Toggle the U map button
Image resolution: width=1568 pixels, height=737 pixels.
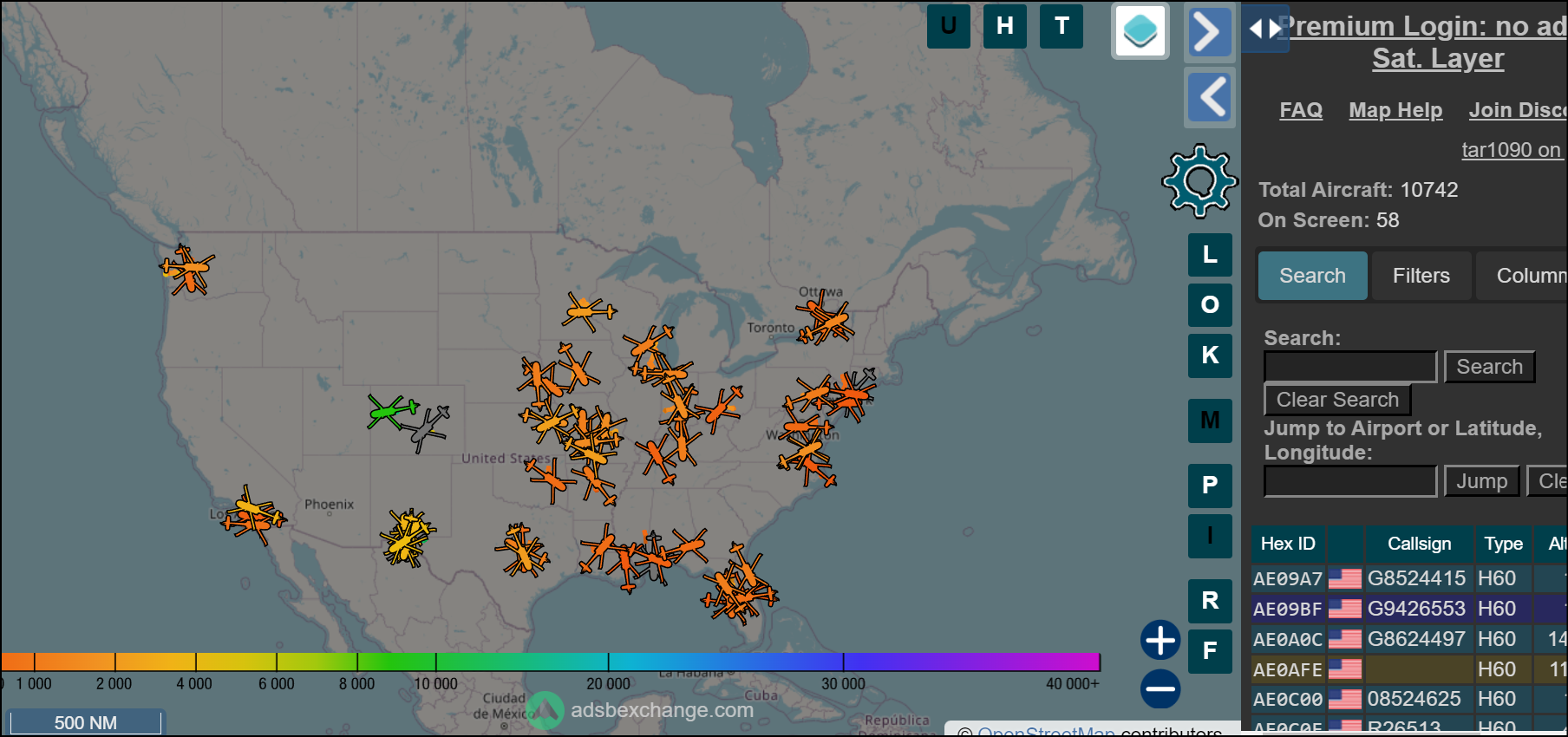pyautogui.click(x=949, y=26)
